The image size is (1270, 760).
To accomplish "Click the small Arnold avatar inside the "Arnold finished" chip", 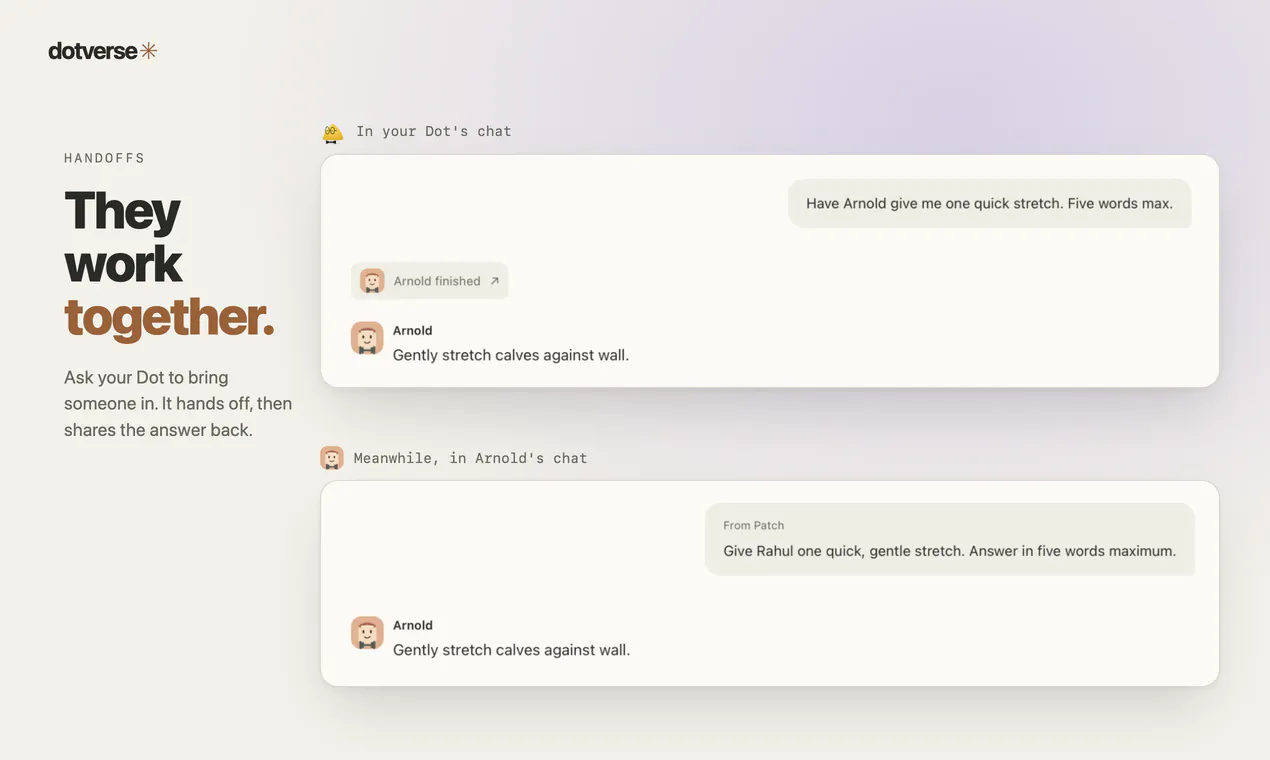I will 372,281.
